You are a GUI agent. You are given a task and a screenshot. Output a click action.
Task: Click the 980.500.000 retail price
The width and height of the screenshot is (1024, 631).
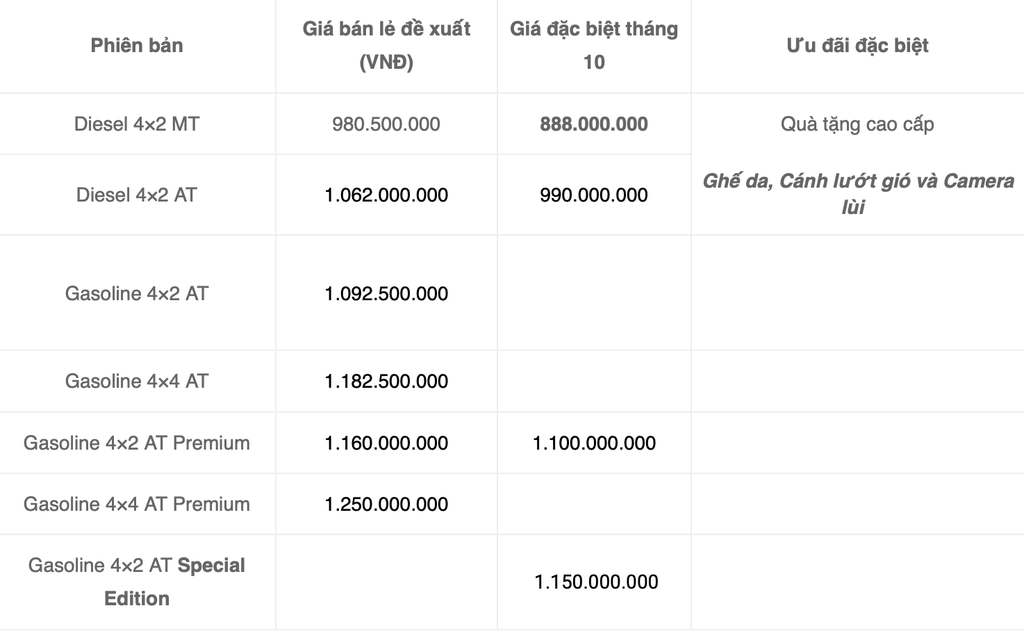[x=386, y=124]
